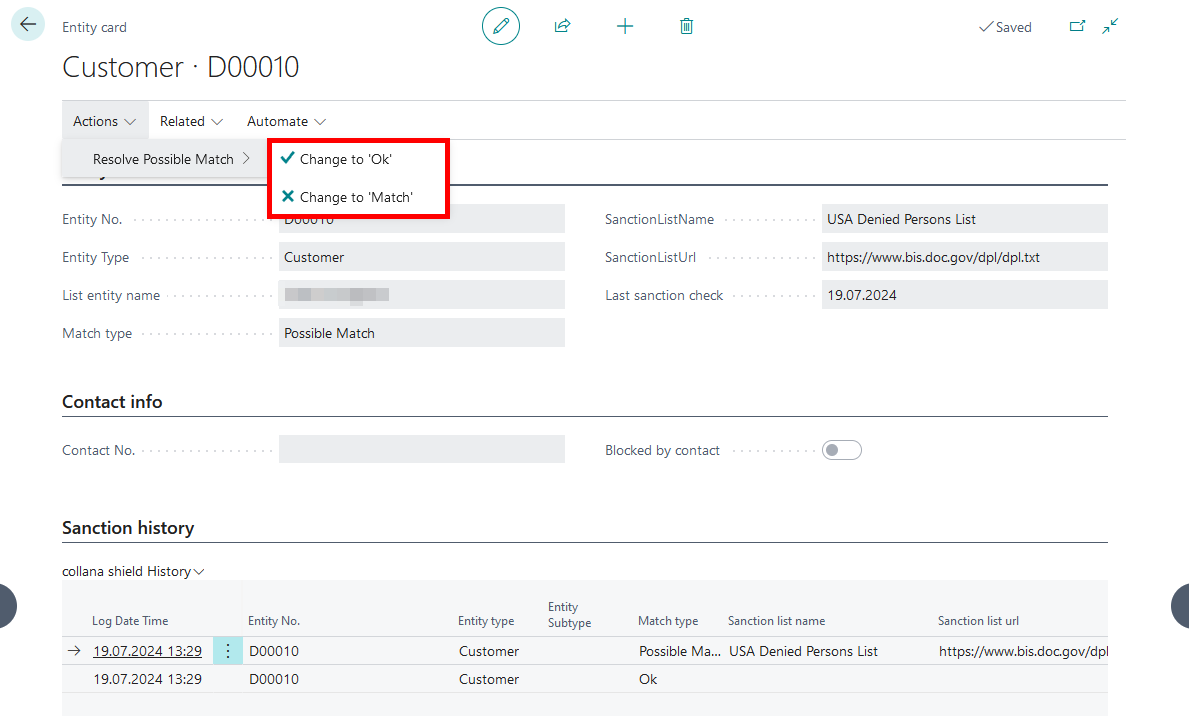Click the Entity Type field
This screenshot has height=716, width=1189.
coord(422,257)
